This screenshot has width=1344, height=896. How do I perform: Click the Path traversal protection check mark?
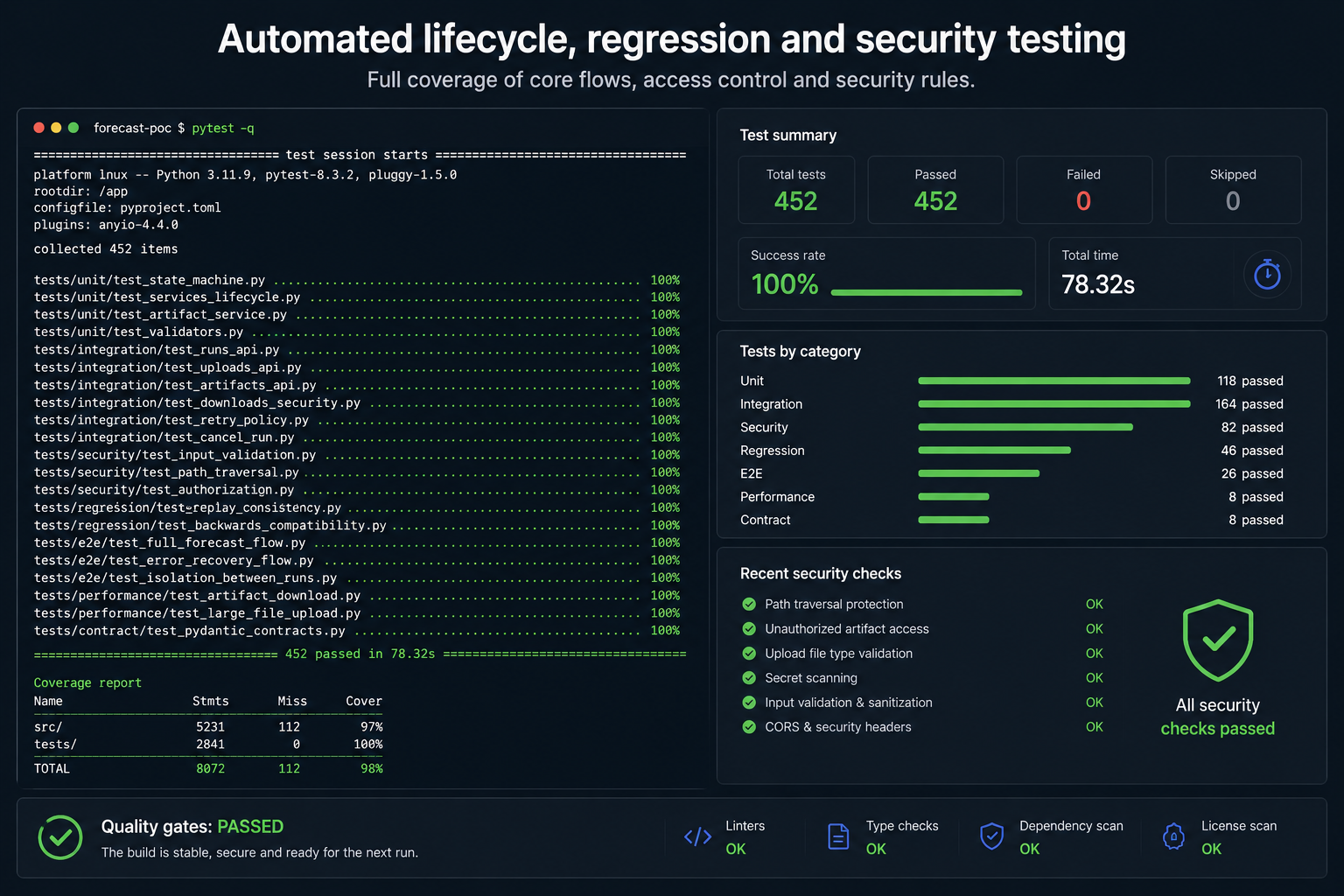pos(749,604)
